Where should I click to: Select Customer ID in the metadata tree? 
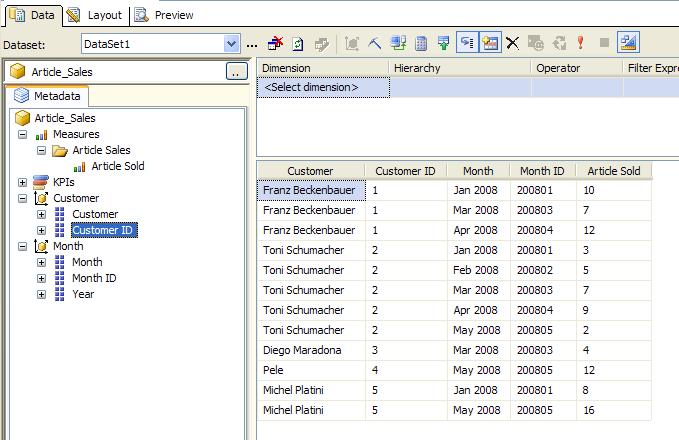coord(104,230)
